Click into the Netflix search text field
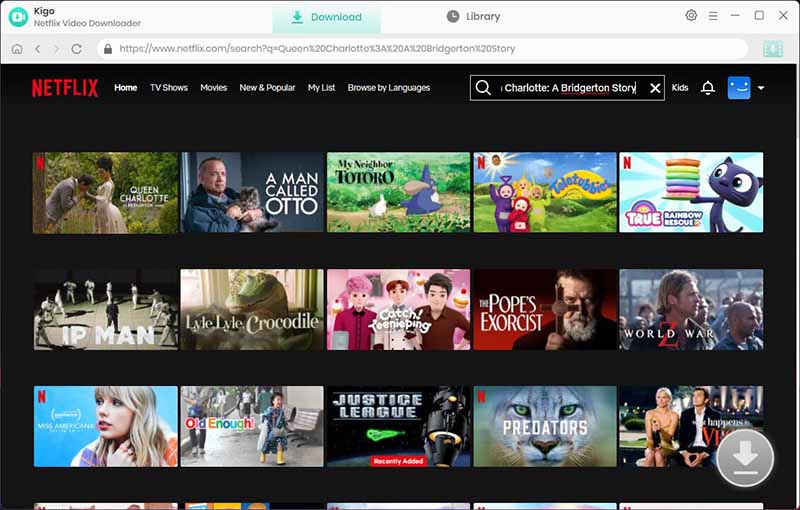The width and height of the screenshot is (800, 510). 569,88
